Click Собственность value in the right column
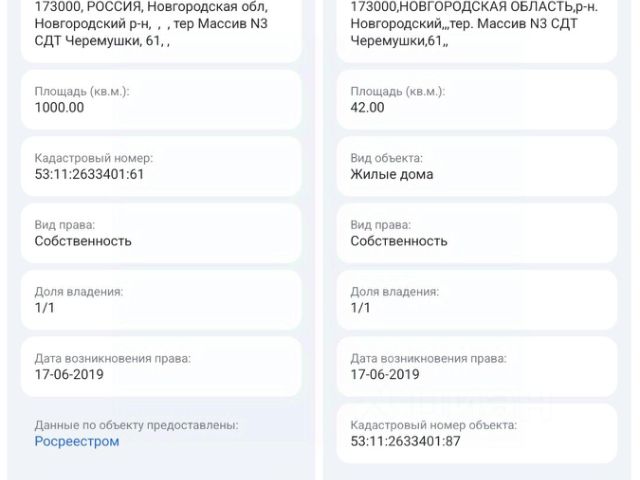Viewport: 640px width, 480px height. pyautogui.click(x=399, y=241)
